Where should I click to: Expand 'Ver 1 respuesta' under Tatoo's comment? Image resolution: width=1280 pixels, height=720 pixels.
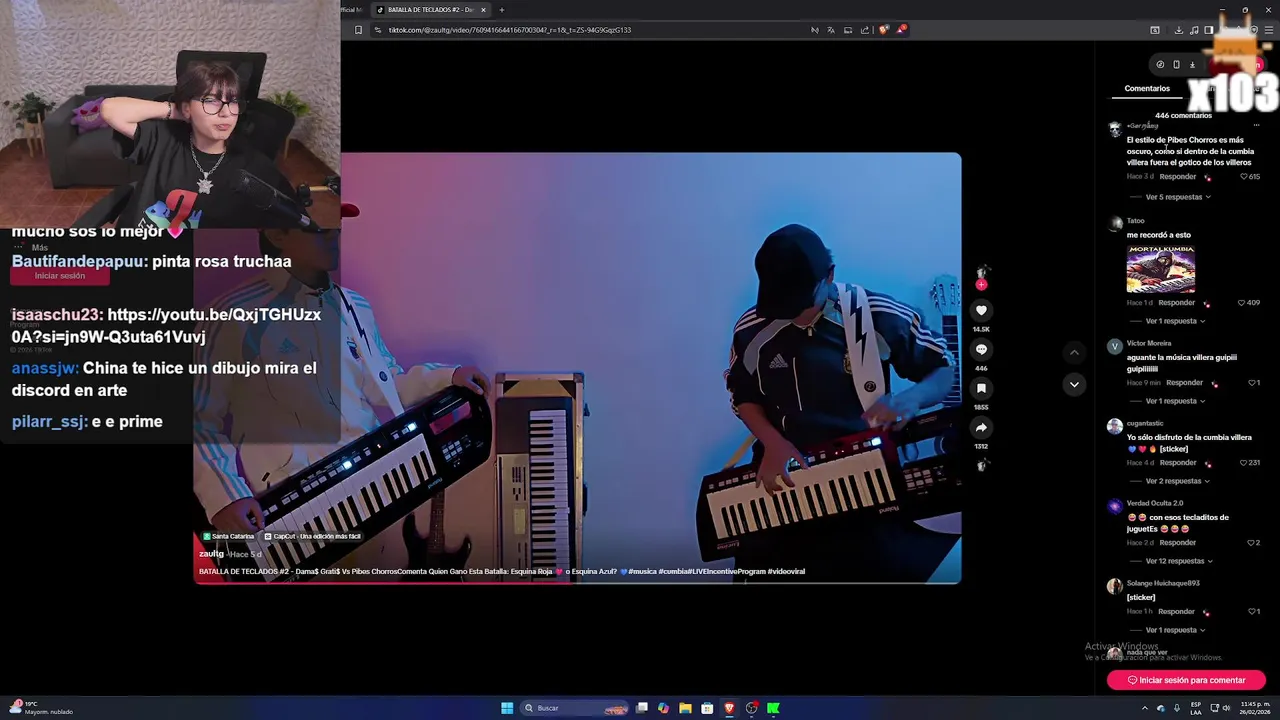point(1175,321)
